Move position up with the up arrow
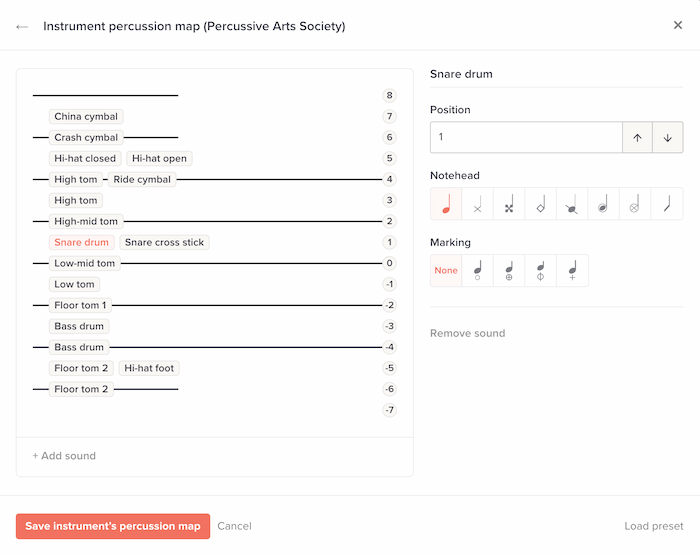700x555 pixels. tap(637, 137)
